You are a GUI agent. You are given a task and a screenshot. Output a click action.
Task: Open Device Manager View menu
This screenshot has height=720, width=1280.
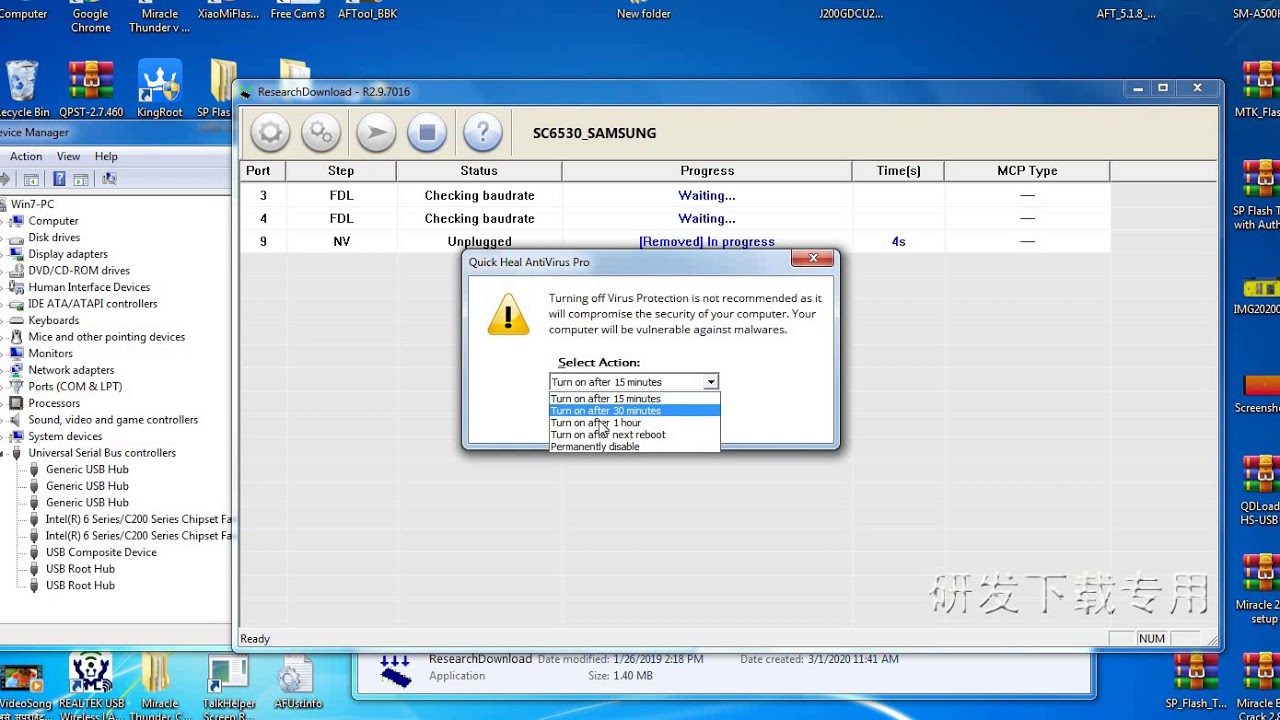tap(68, 156)
